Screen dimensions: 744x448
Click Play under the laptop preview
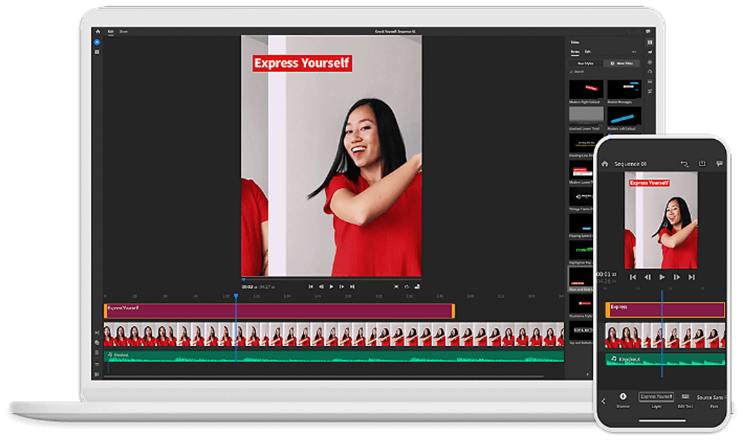click(331, 287)
